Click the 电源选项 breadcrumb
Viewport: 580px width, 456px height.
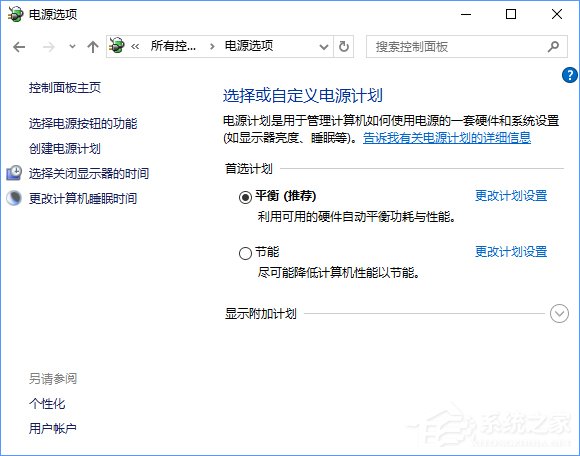tap(249, 46)
